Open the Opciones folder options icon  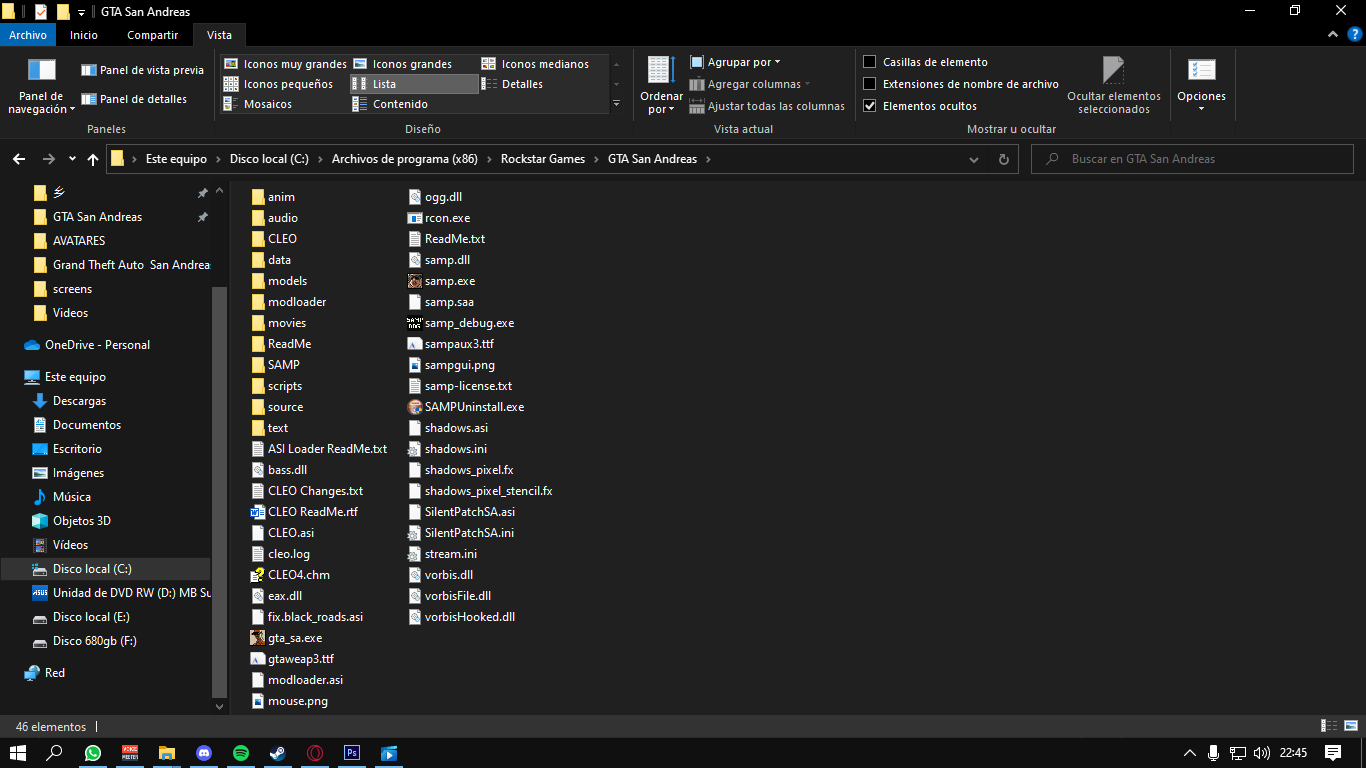coord(1201,70)
